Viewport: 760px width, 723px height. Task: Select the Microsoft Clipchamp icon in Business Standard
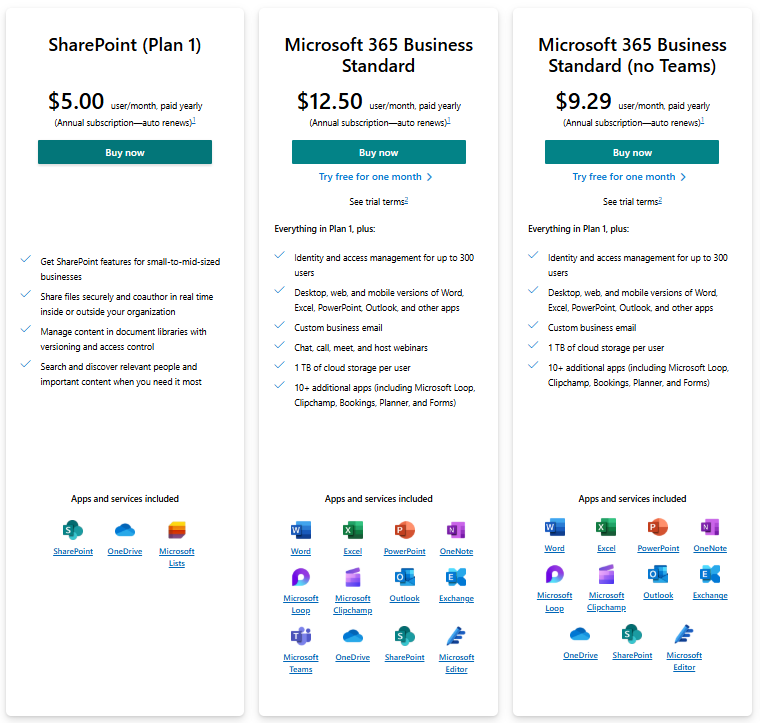[353, 577]
